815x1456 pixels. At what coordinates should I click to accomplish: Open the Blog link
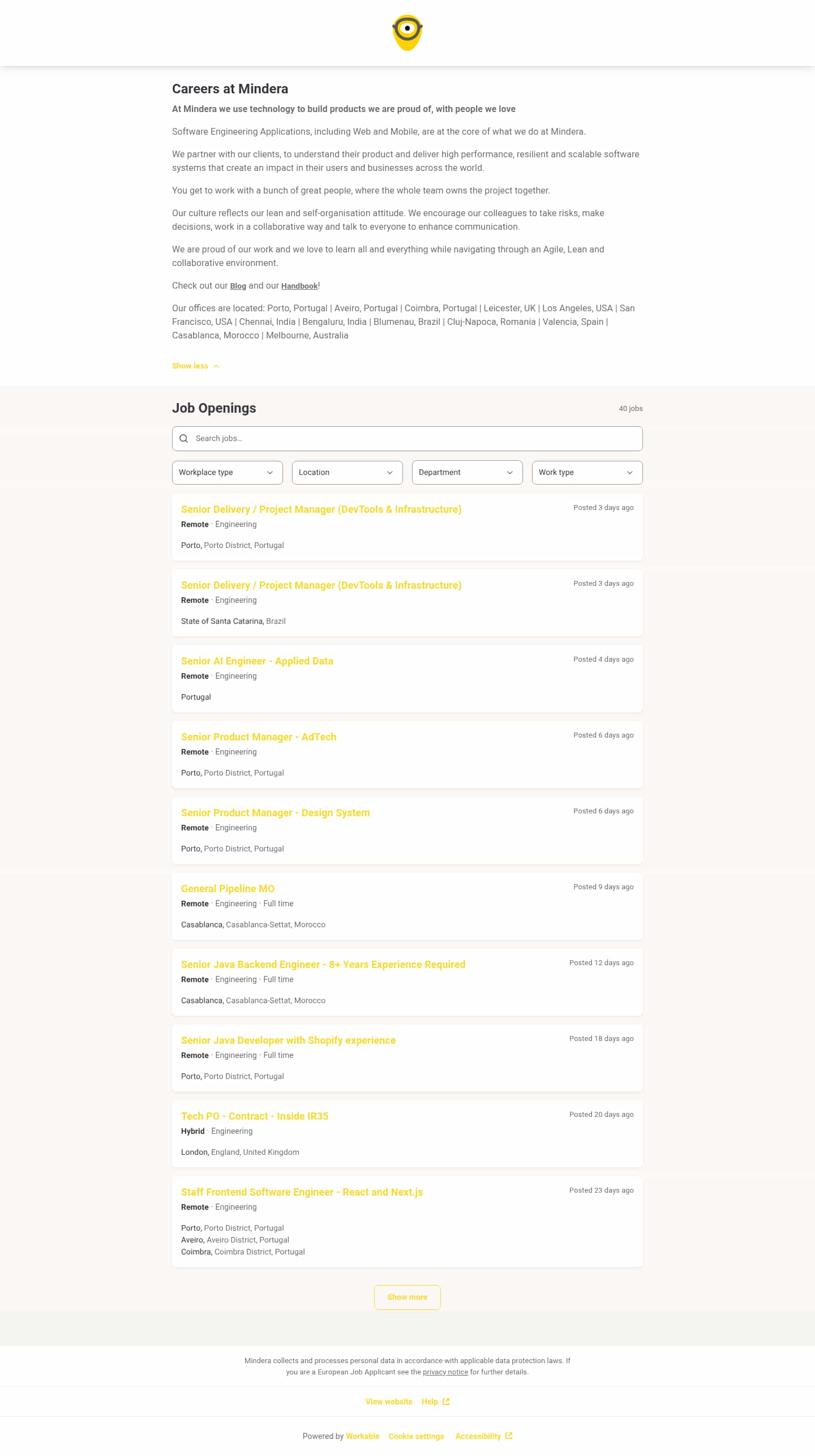point(238,286)
